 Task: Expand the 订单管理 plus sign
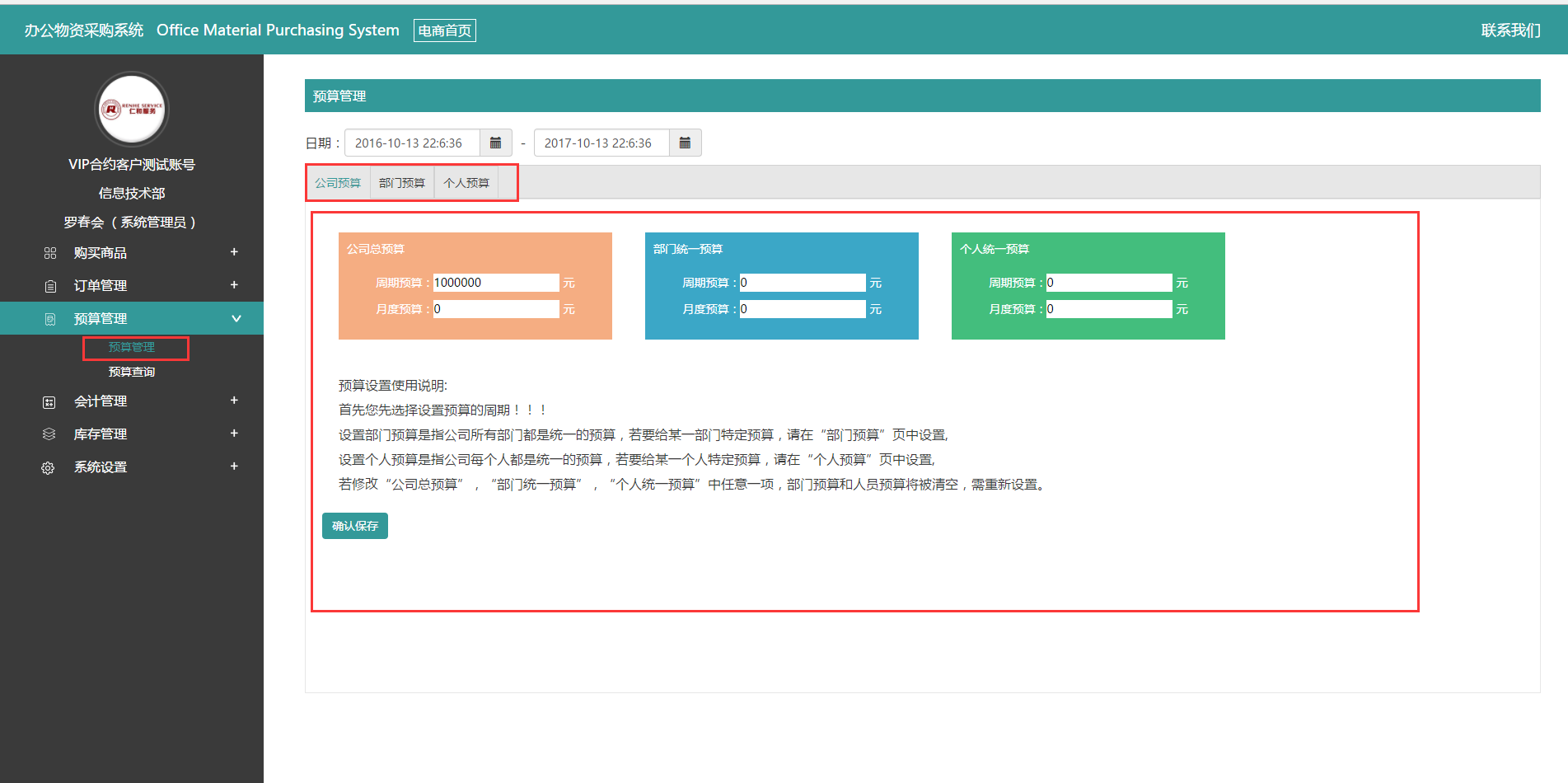point(234,285)
